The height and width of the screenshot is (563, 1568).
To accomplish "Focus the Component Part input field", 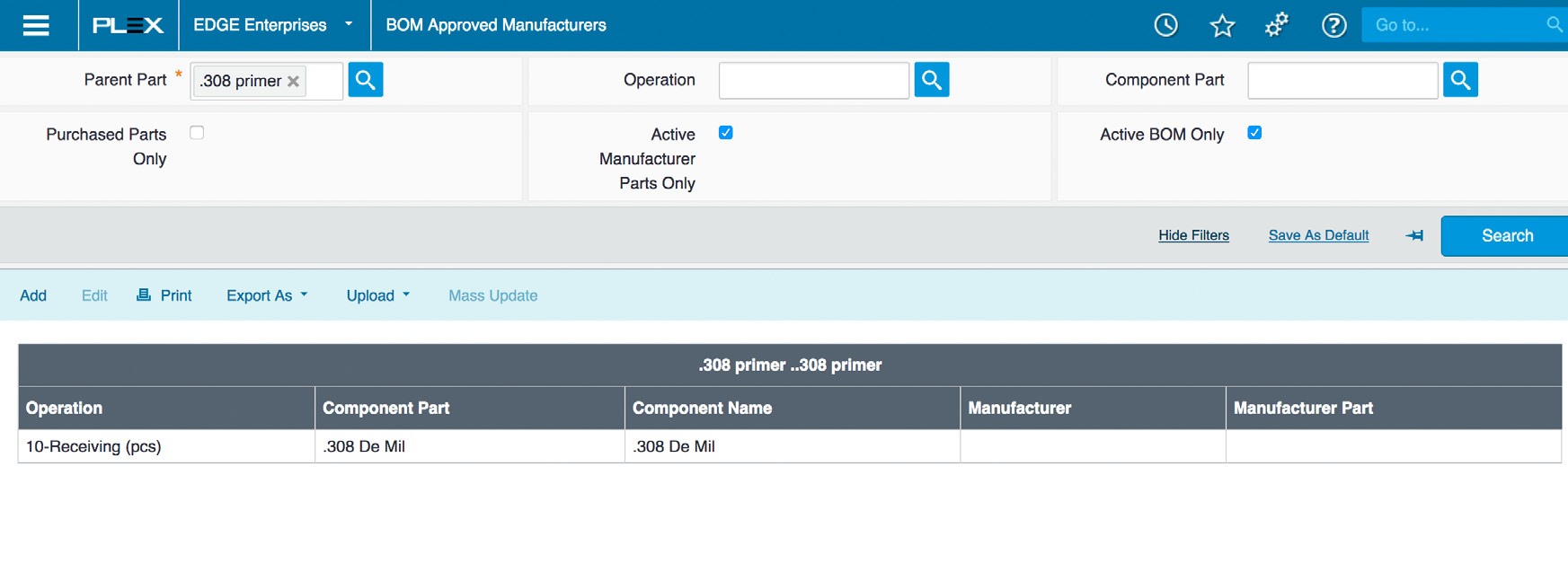I will [x=1342, y=80].
